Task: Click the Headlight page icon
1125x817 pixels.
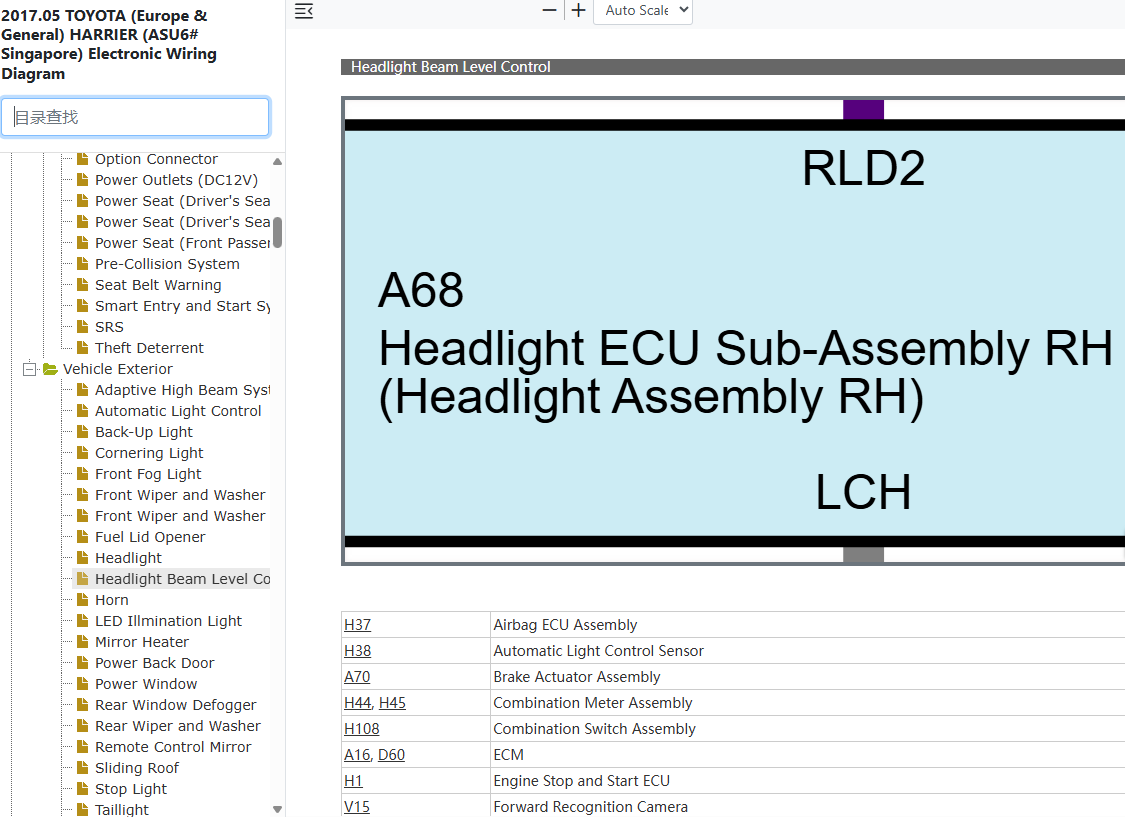Action: coord(83,557)
